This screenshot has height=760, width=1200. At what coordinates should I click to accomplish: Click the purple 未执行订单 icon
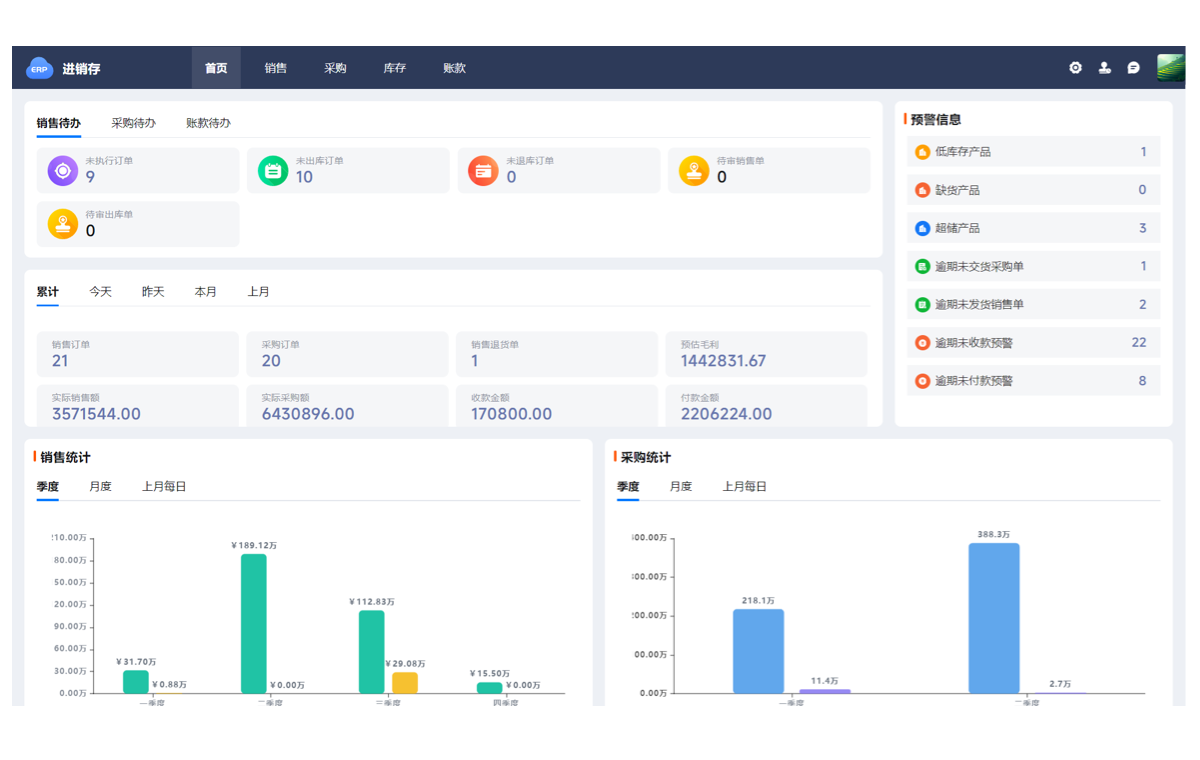click(63, 171)
